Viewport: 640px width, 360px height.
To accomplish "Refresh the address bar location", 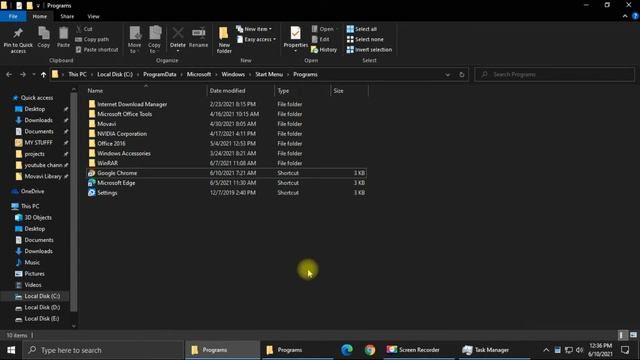I will pos(462,75).
